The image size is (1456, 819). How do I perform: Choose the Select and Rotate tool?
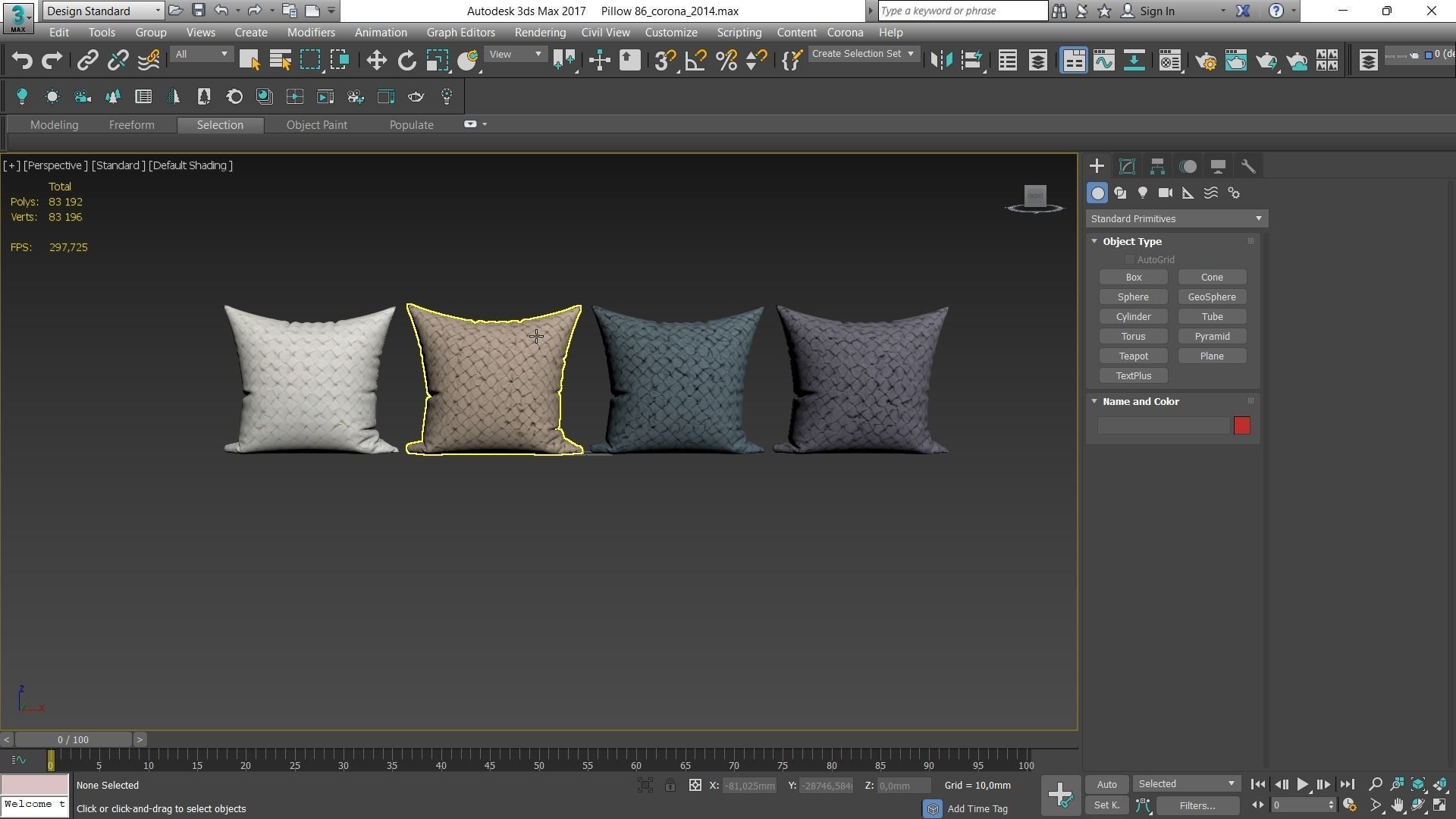click(407, 61)
